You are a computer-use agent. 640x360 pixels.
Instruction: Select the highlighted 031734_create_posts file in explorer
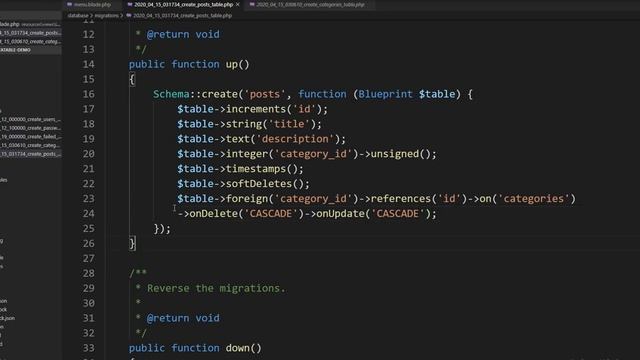tap(31, 154)
